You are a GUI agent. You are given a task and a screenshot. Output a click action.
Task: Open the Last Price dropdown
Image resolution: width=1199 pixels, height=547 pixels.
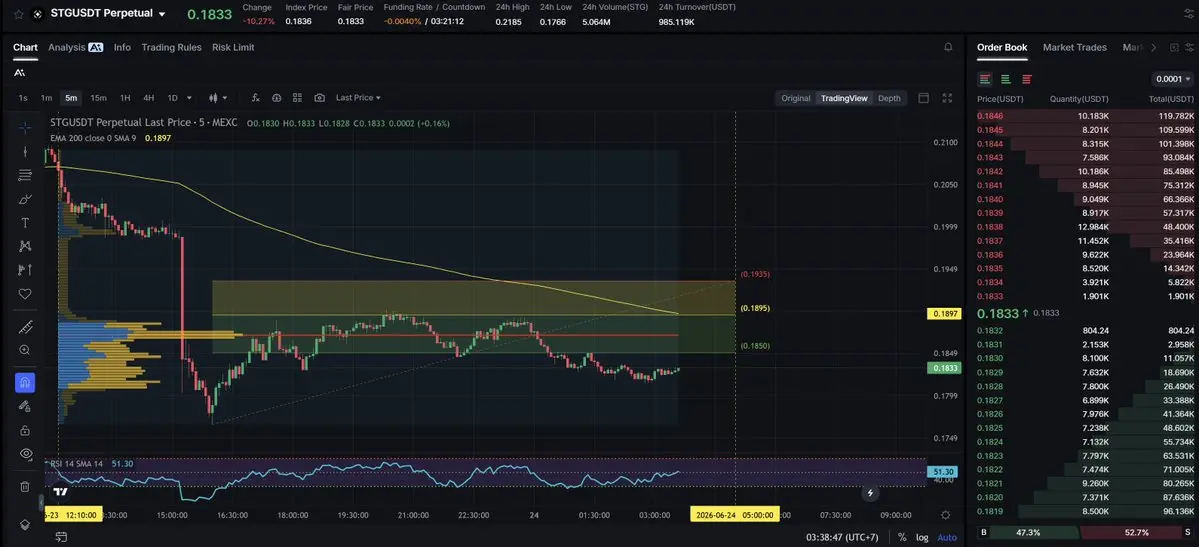tap(358, 98)
